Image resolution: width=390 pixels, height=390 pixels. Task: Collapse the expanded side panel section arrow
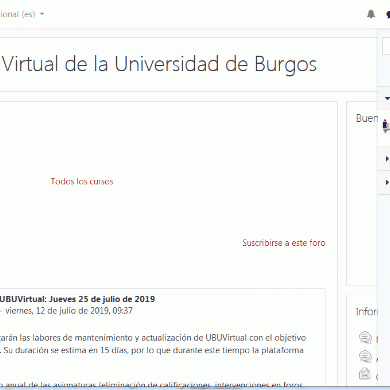(x=387, y=98)
